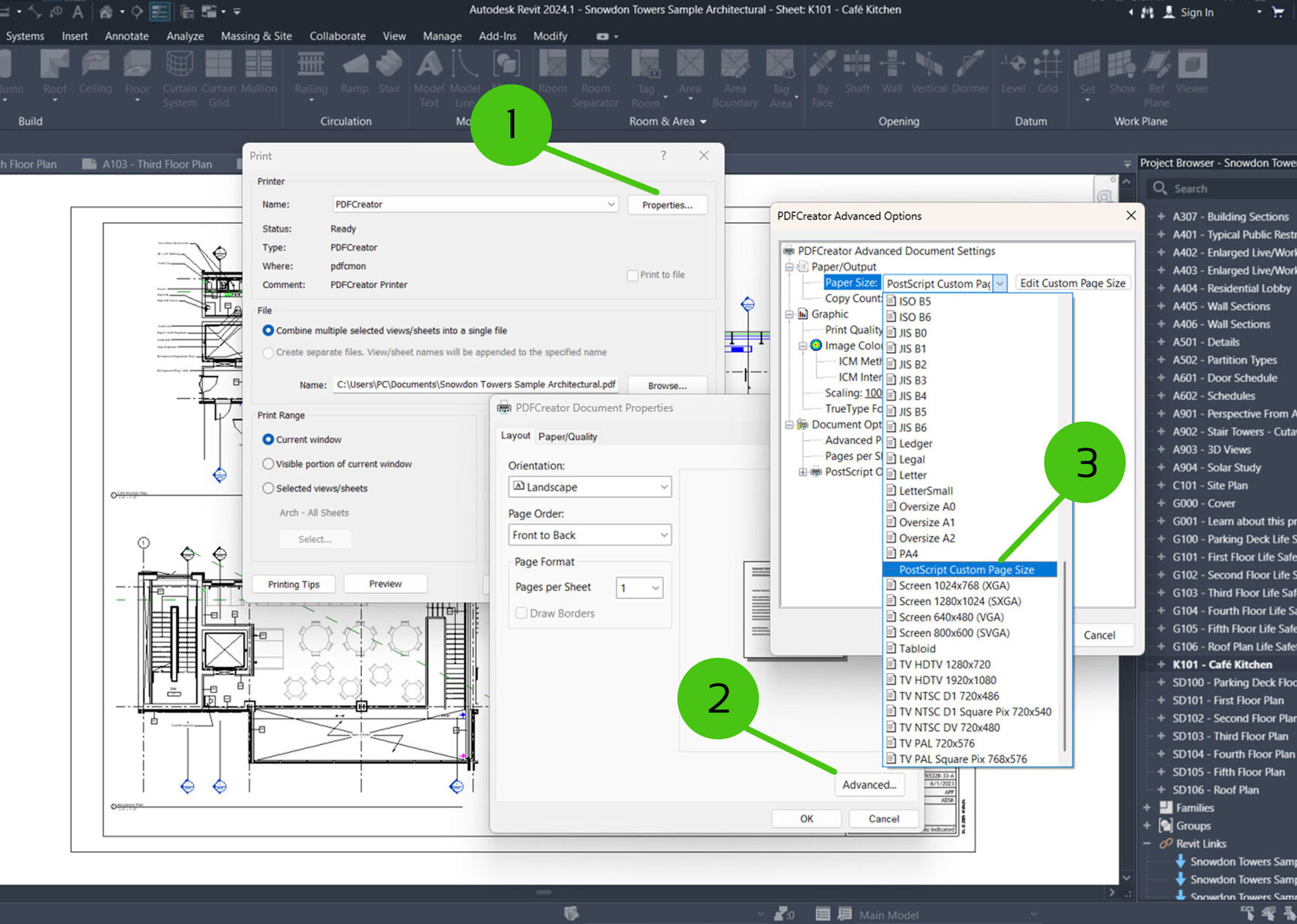Viewport: 1297px width, 924px height.
Task: Select the Floor tool icon
Action: pos(137,75)
